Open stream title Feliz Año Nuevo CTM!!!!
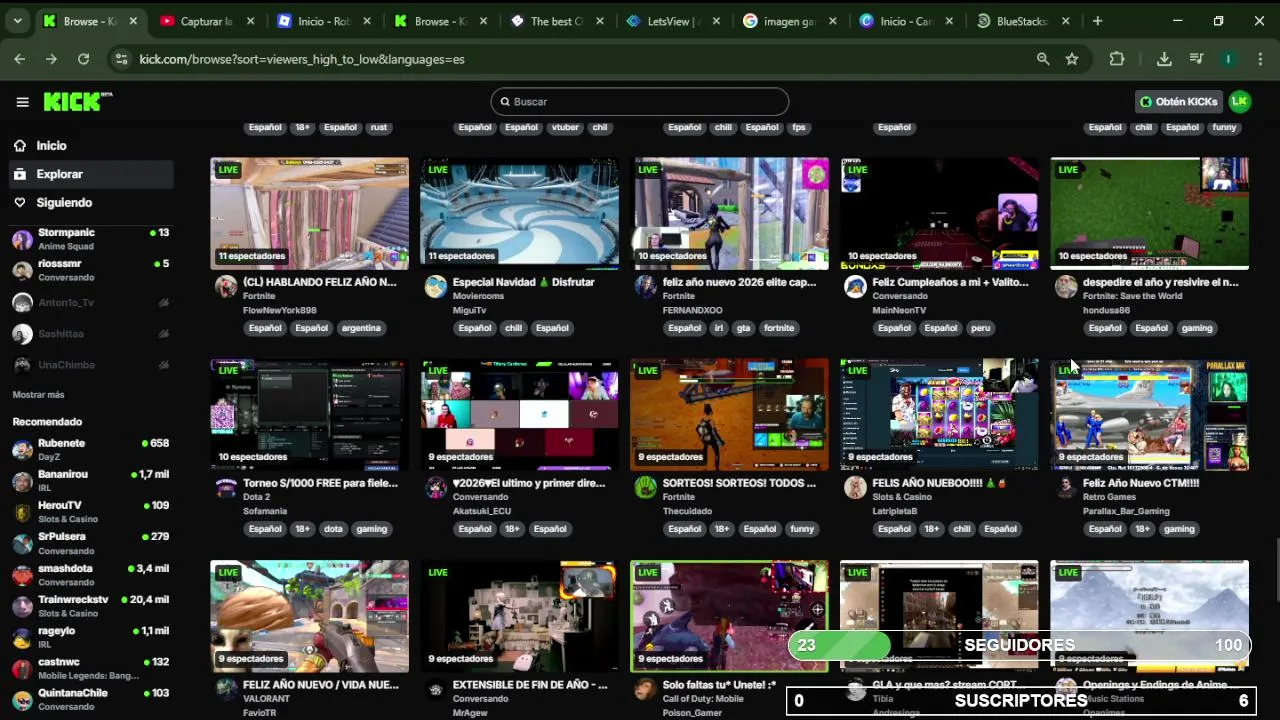 (1141, 483)
